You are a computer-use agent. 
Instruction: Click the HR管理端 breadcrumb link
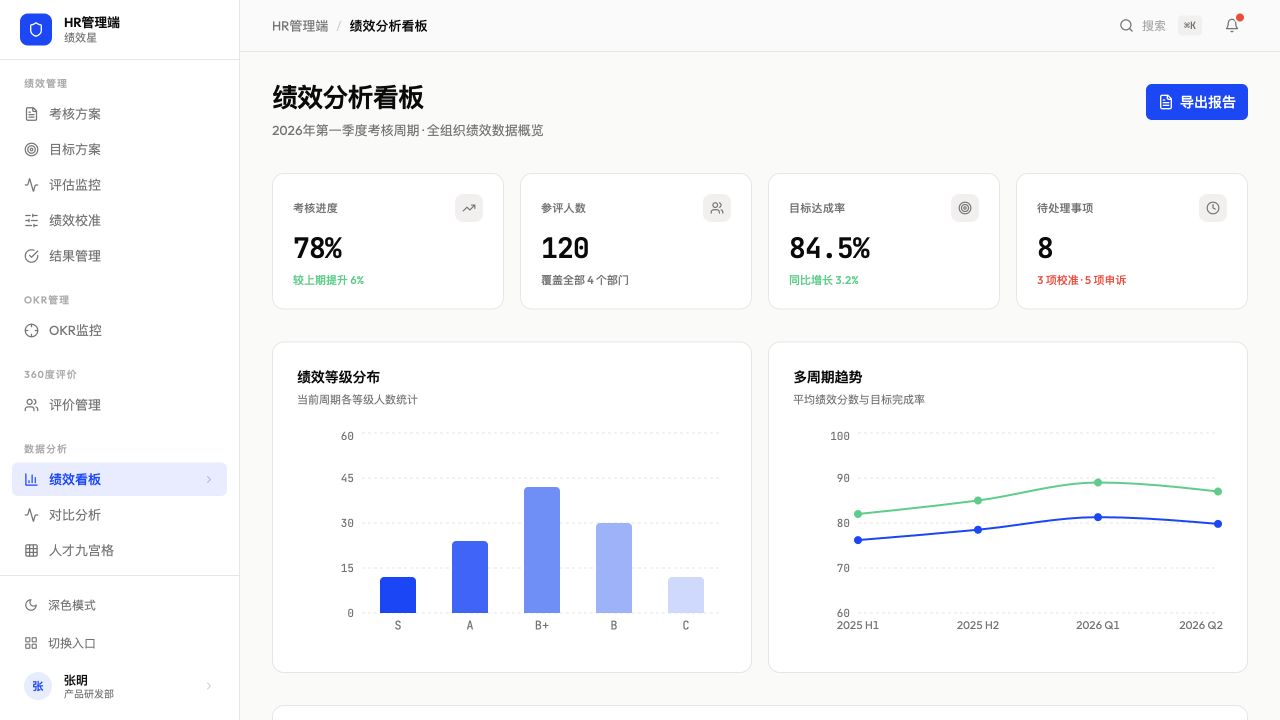(300, 26)
